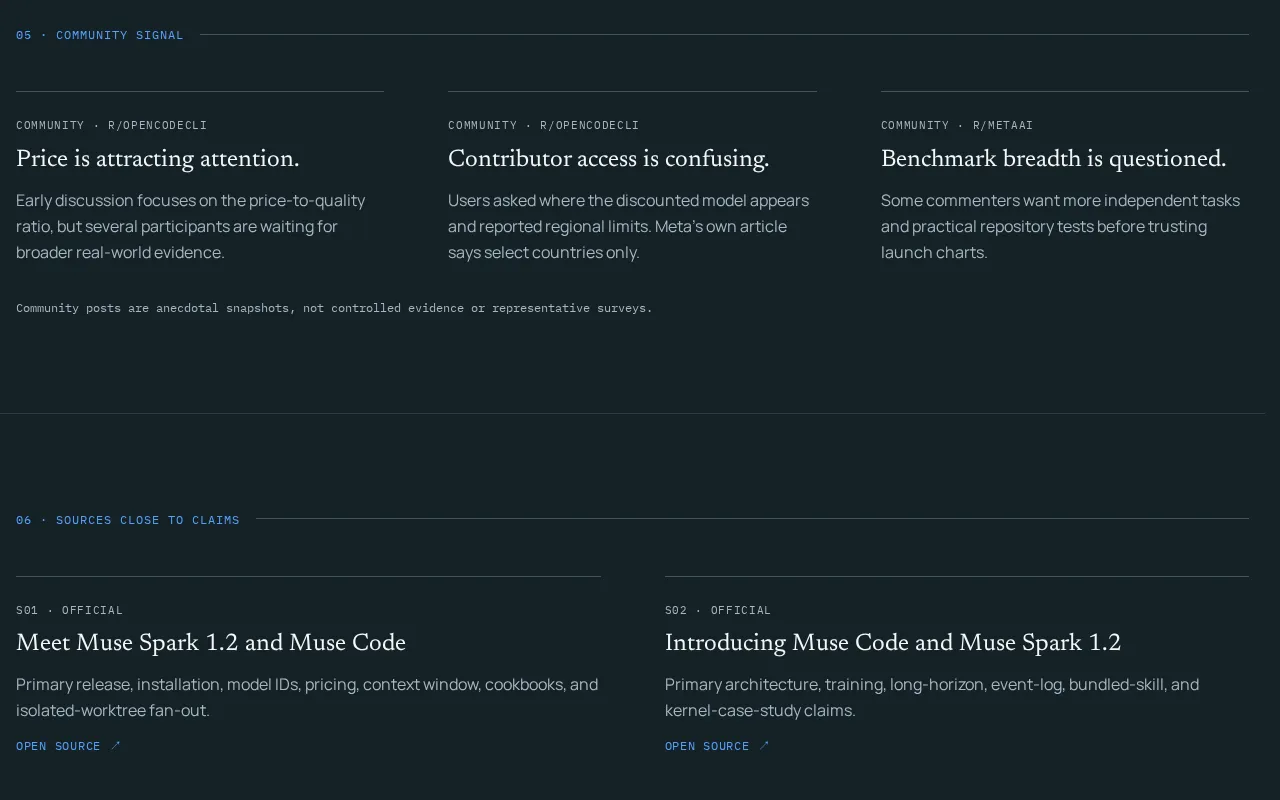This screenshot has height=800, width=1280.
Task: Click 'Community · r/OpenCodeCLI' label above Price card
Action: pyautogui.click(x=112, y=125)
